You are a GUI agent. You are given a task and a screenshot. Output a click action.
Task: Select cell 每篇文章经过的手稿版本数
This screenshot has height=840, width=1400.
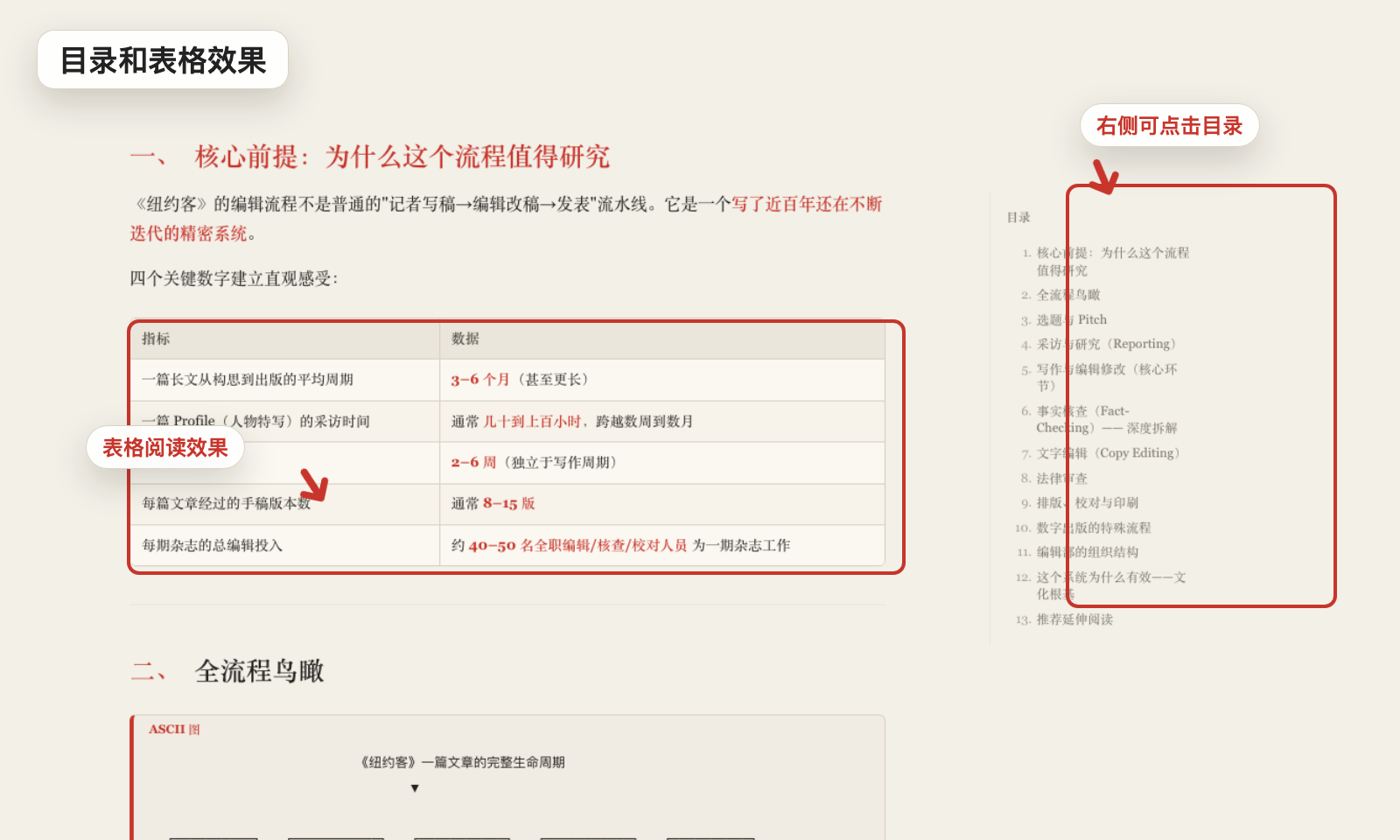[284, 504]
